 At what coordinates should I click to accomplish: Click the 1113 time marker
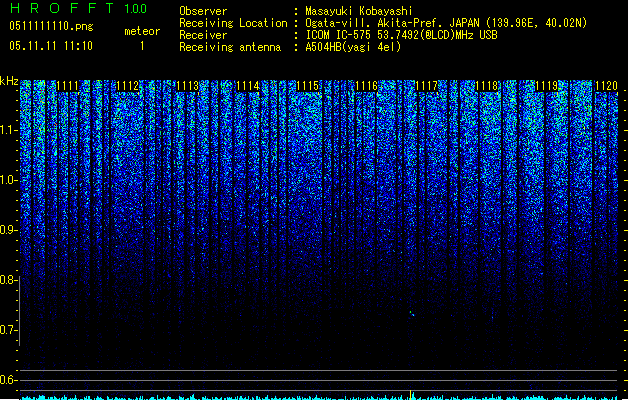[187, 85]
